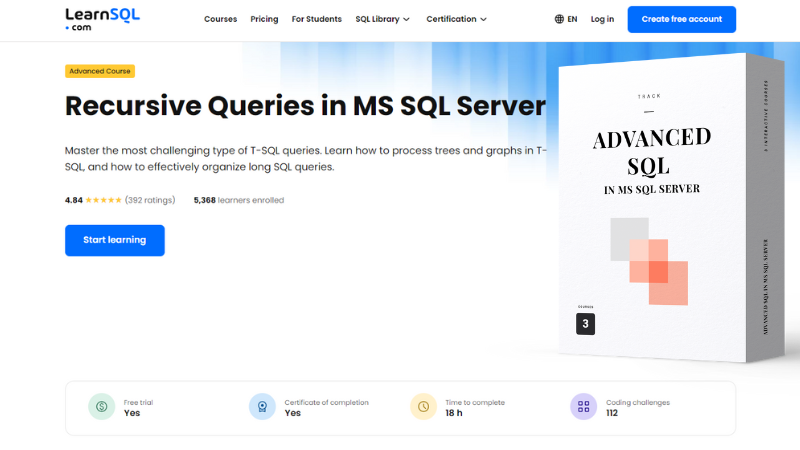800x450 pixels.
Task: Click the "112" coding challenges value
Action: coord(612,413)
